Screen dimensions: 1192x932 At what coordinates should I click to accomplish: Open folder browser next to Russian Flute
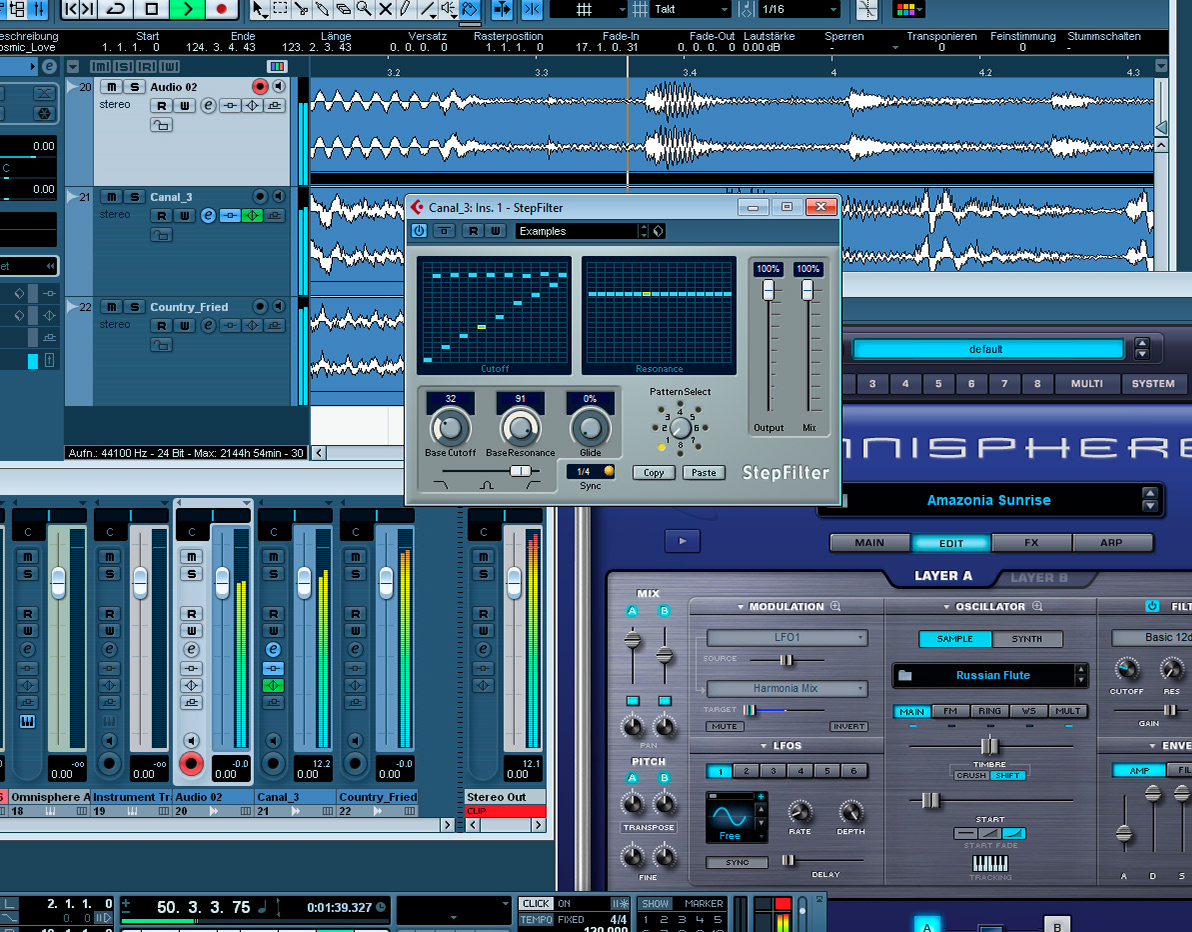905,675
